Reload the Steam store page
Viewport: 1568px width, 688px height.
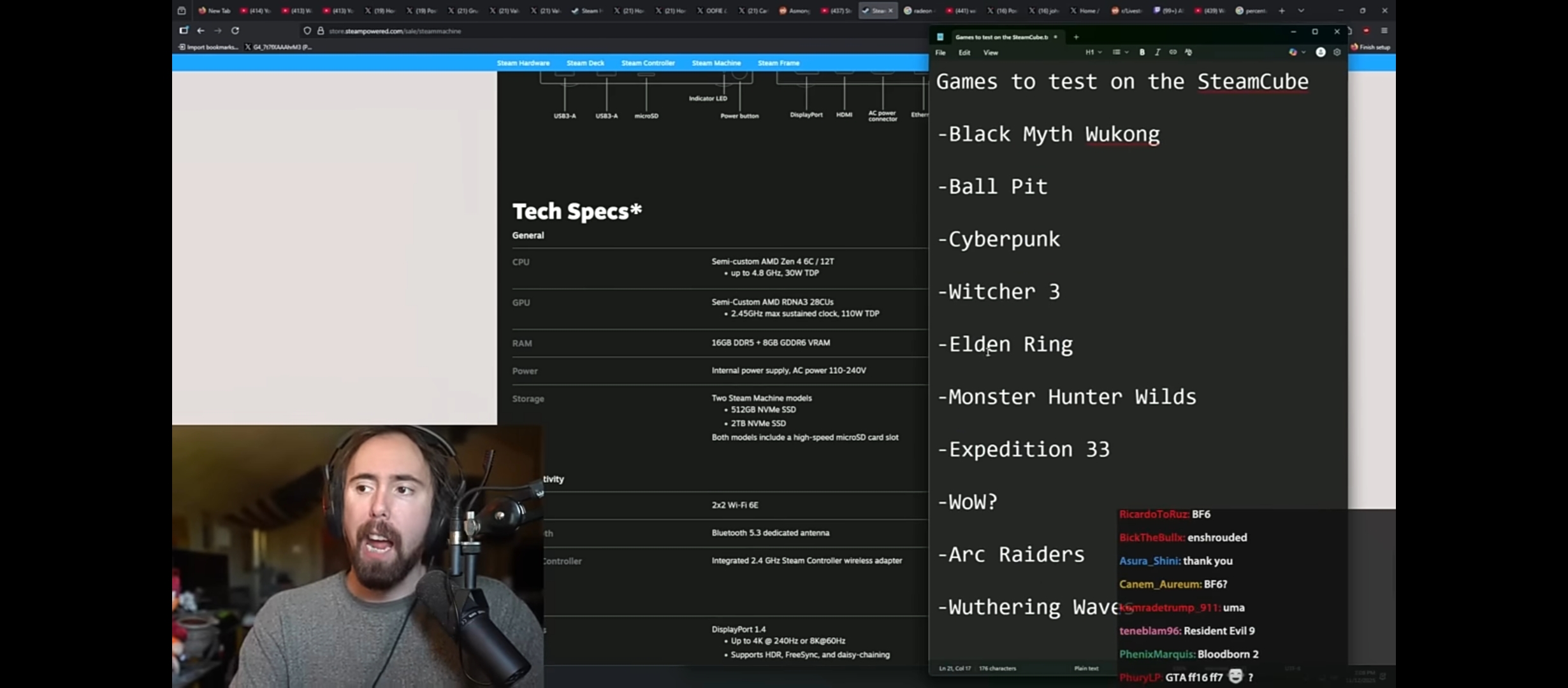click(235, 31)
